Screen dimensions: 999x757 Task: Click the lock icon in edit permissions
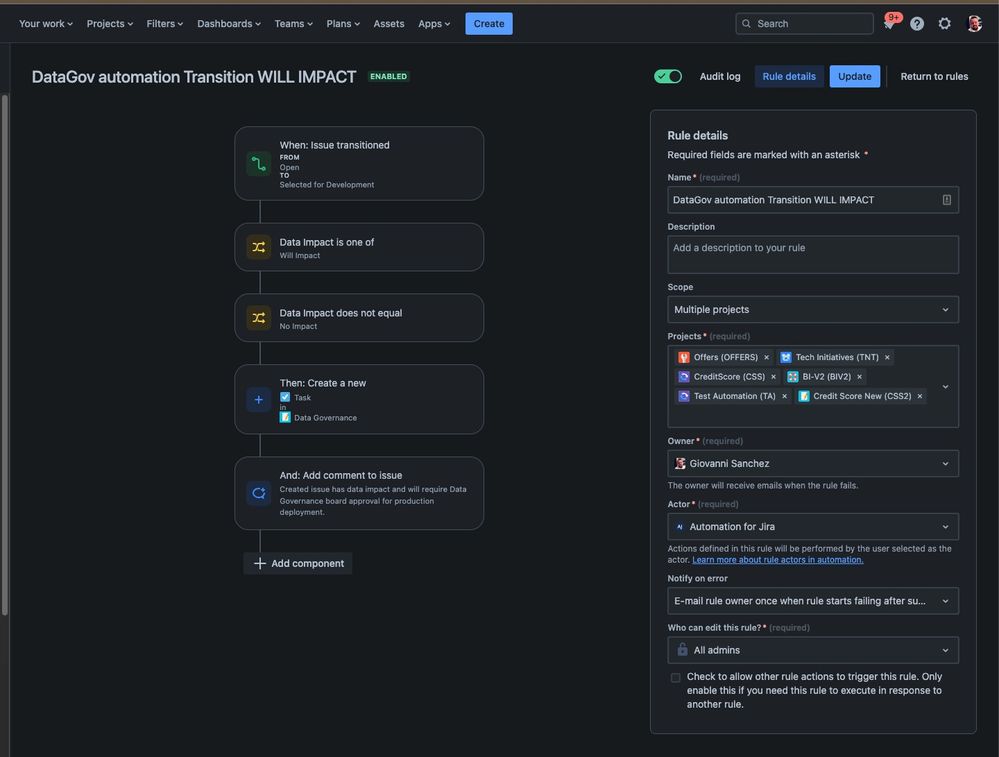682,650
